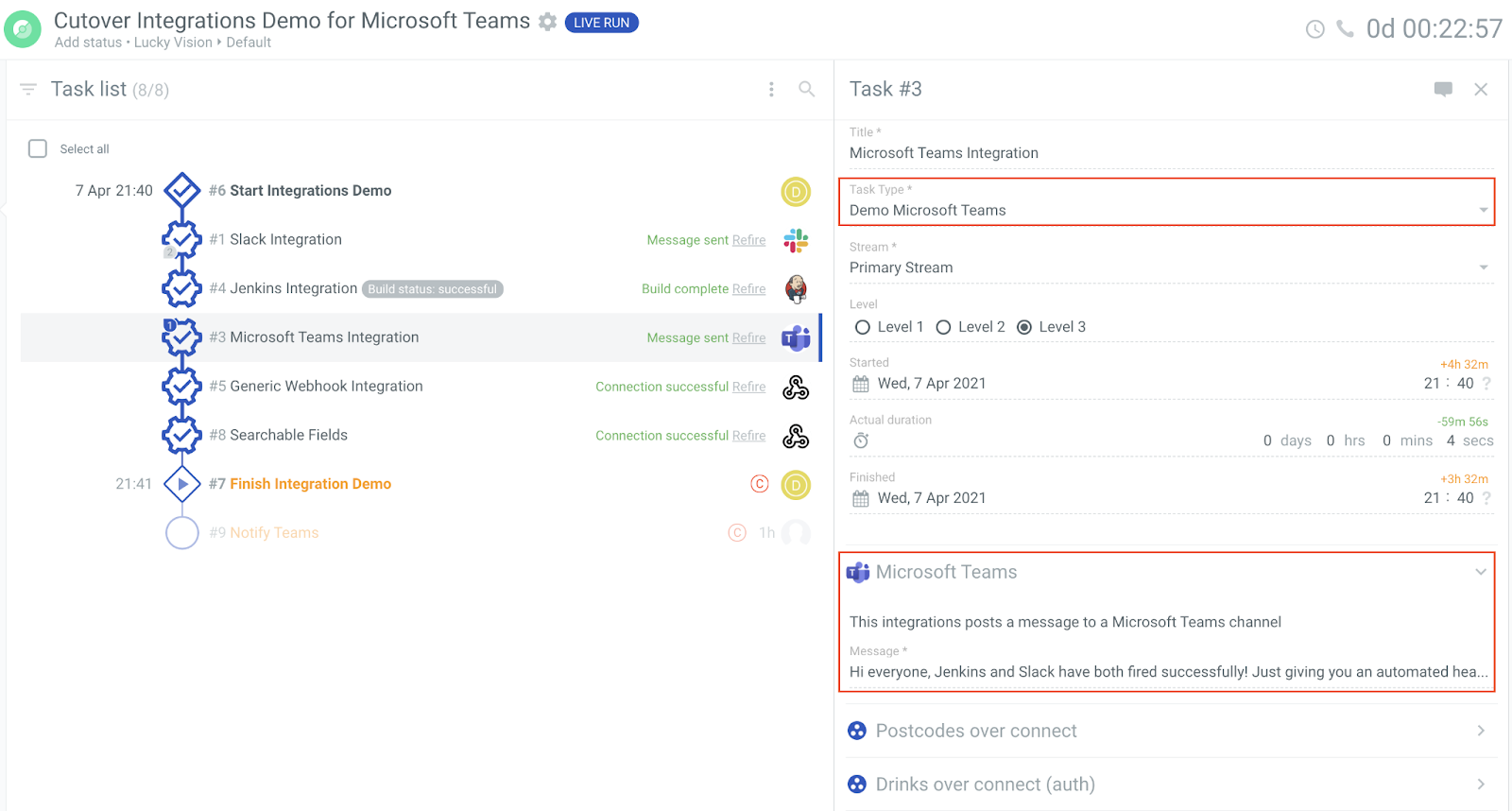The width and height of the screenshot is (1512, 811).
Task: Click help question mark beside Started time
Action: pyautogui.click(x=1486, y=383)
